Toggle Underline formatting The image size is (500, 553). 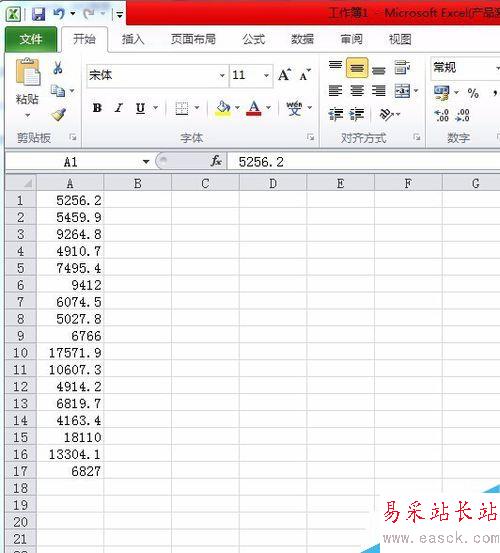coord(140,108)
